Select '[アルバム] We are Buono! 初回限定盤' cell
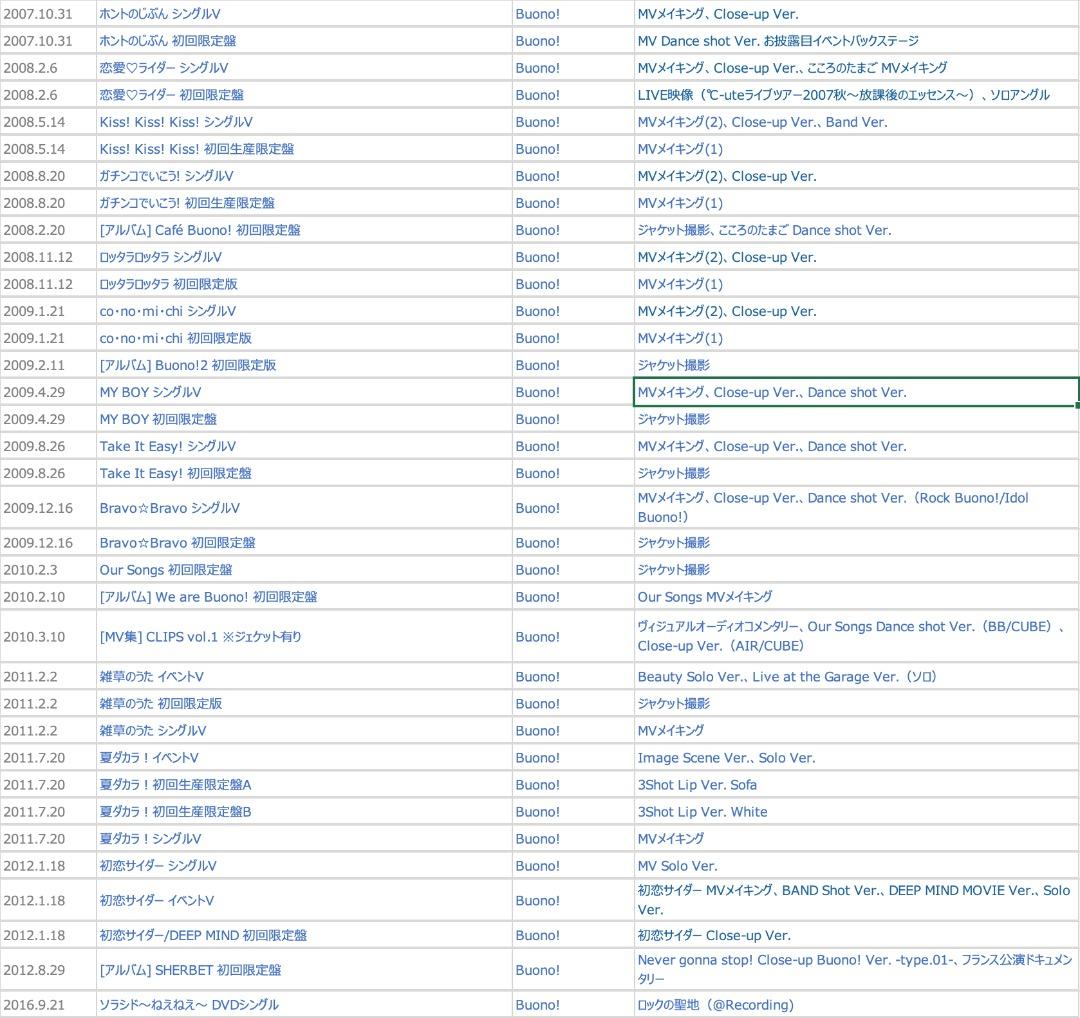 coord(304,596)
